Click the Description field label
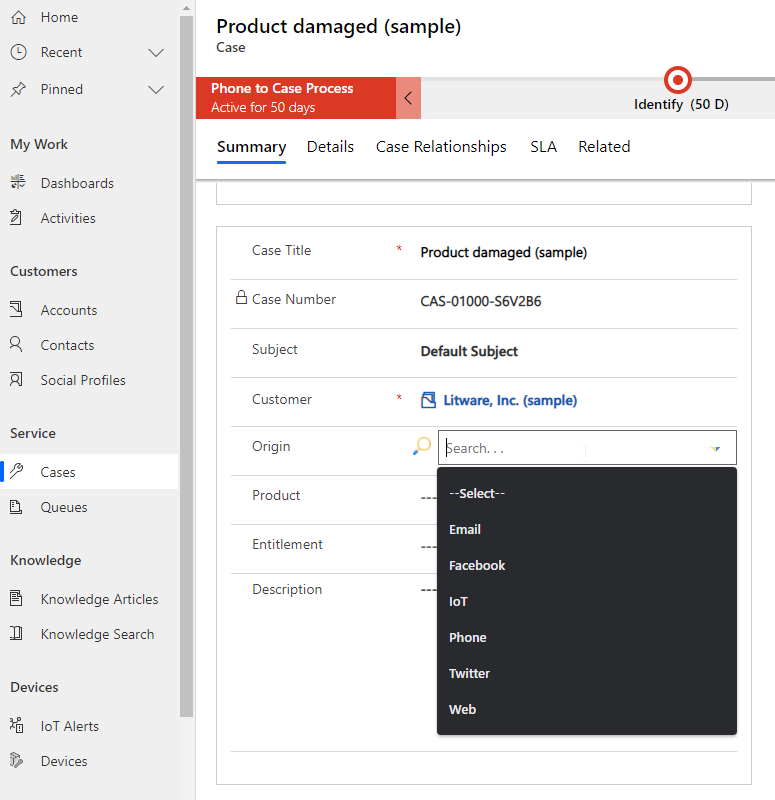The width and height of the screenshot is (775, 800). pos(287,589)
